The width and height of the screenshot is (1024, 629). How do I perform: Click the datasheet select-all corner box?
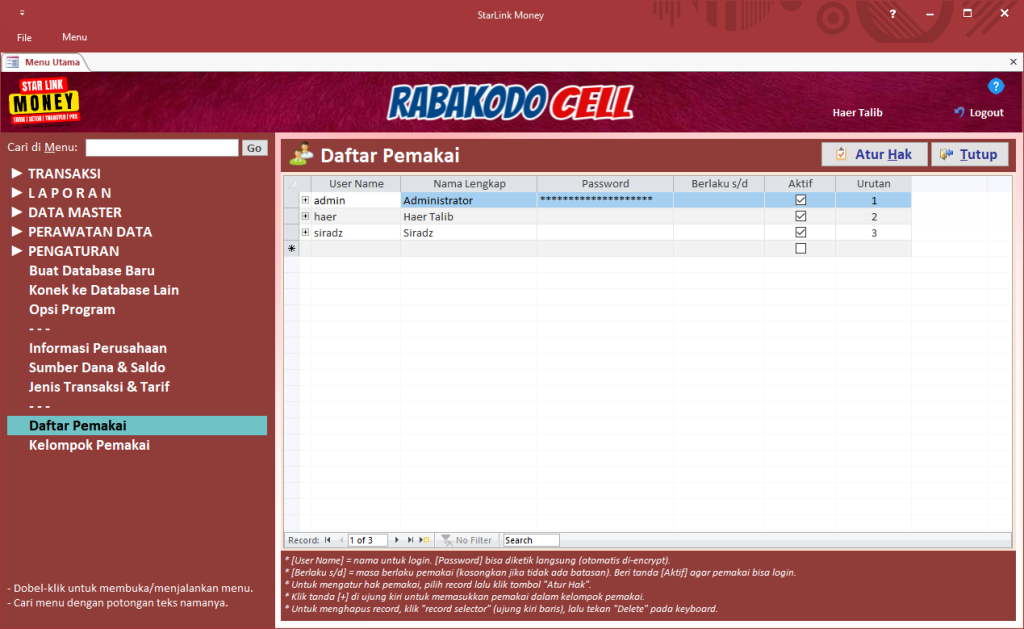(291, 184)
